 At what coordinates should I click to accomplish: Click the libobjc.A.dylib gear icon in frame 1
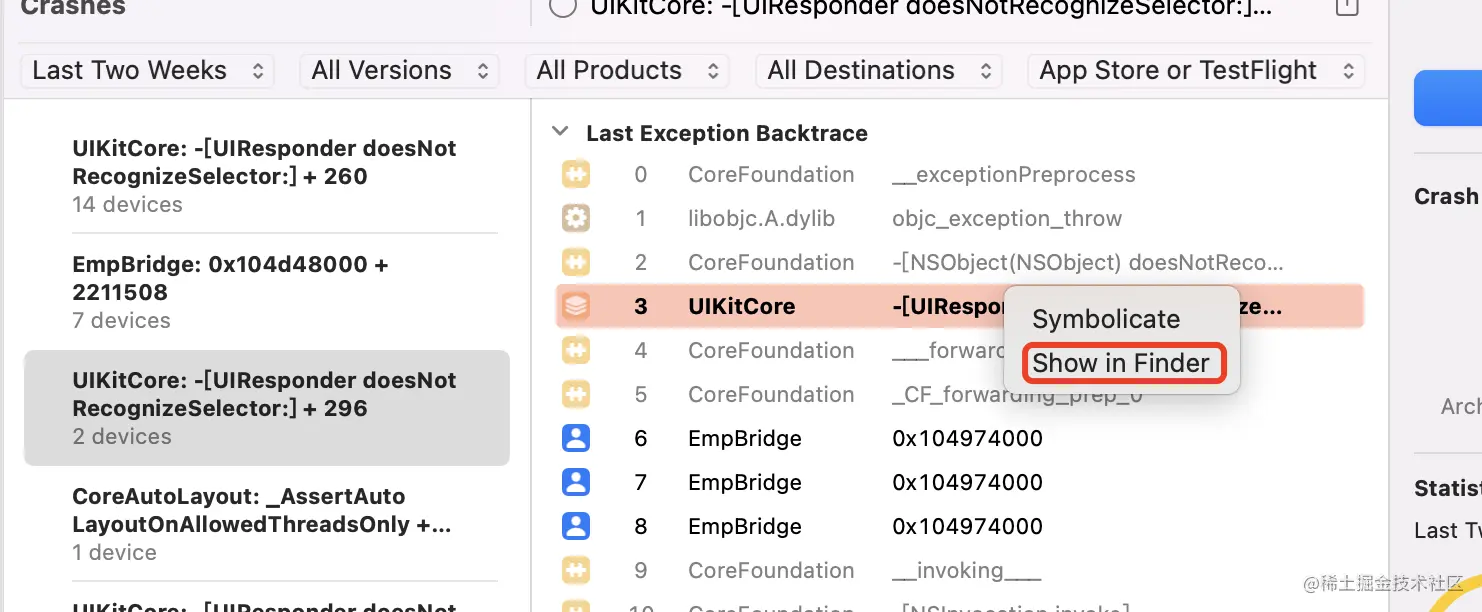click(576, 219)
